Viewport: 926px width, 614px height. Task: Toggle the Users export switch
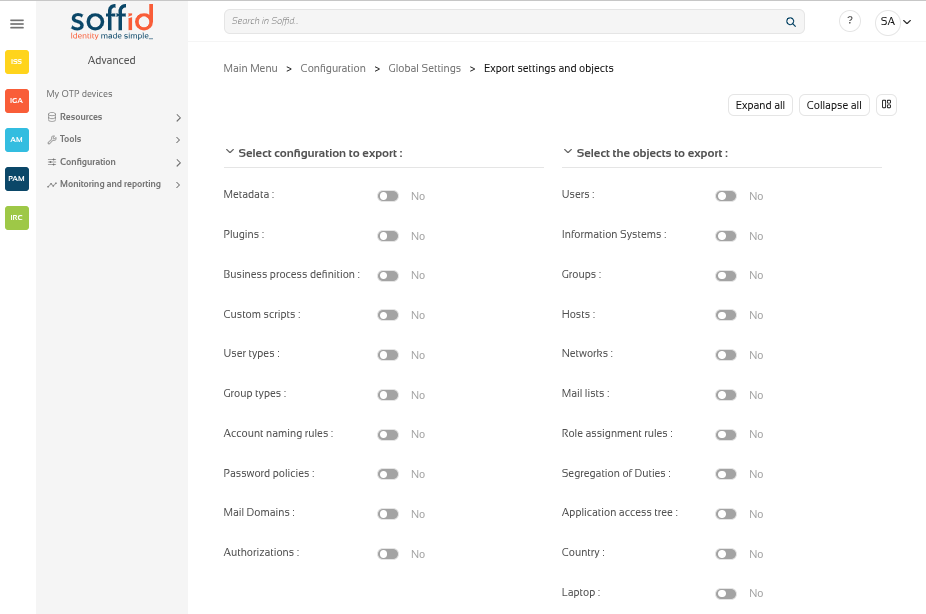(x=726, y=196)
